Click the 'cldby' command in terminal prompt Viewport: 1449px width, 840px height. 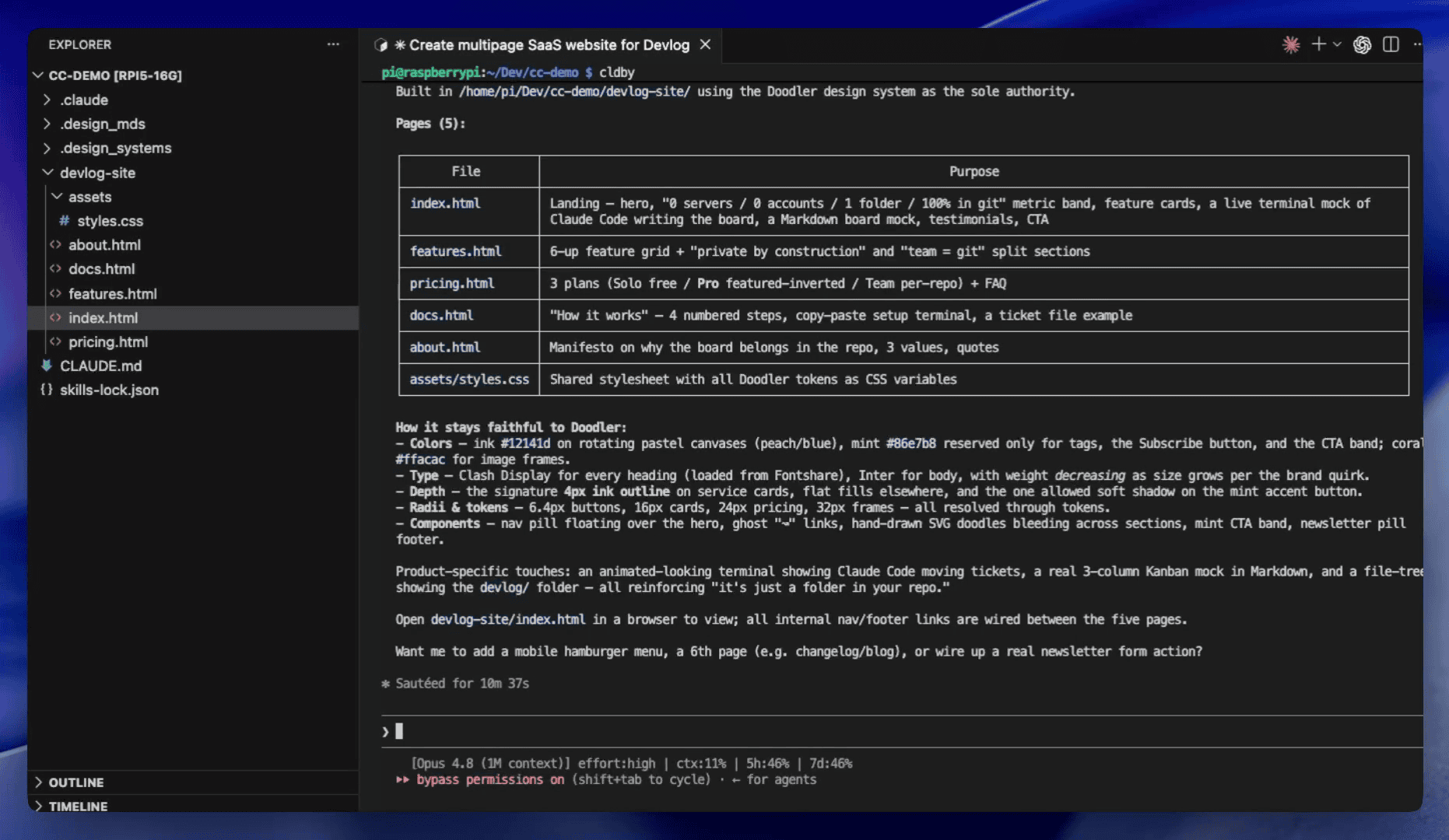(x=617, y=72)
